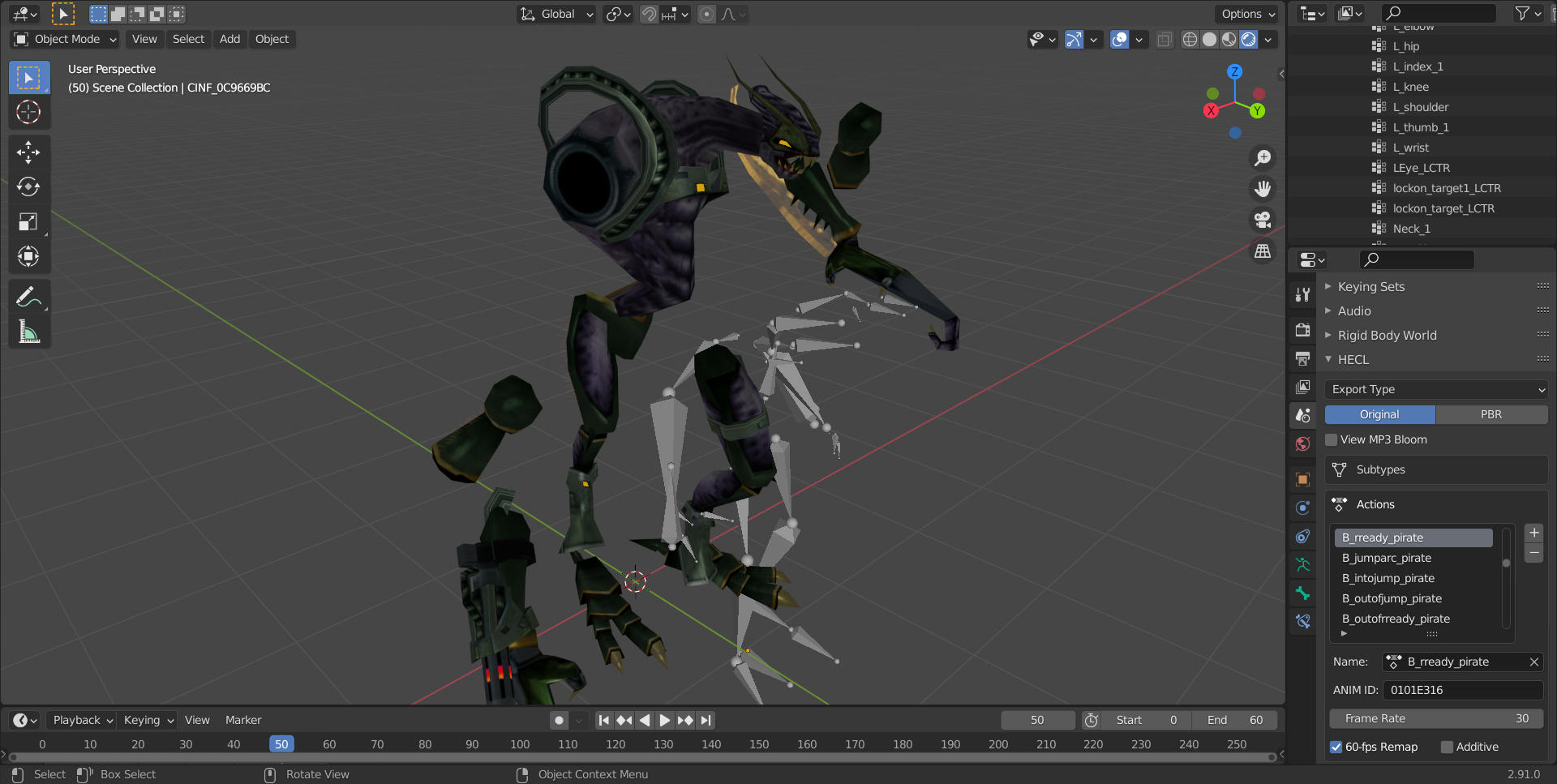Switch to solid viewport shading
The height and width of the screenshot is (784, 1557).
[1209, 39]
